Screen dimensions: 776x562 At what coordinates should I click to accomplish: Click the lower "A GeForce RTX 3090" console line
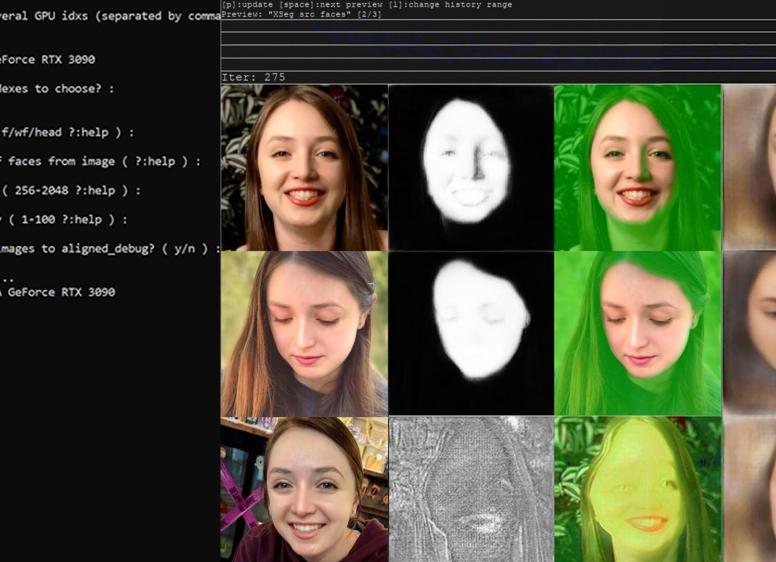point(57,292)
